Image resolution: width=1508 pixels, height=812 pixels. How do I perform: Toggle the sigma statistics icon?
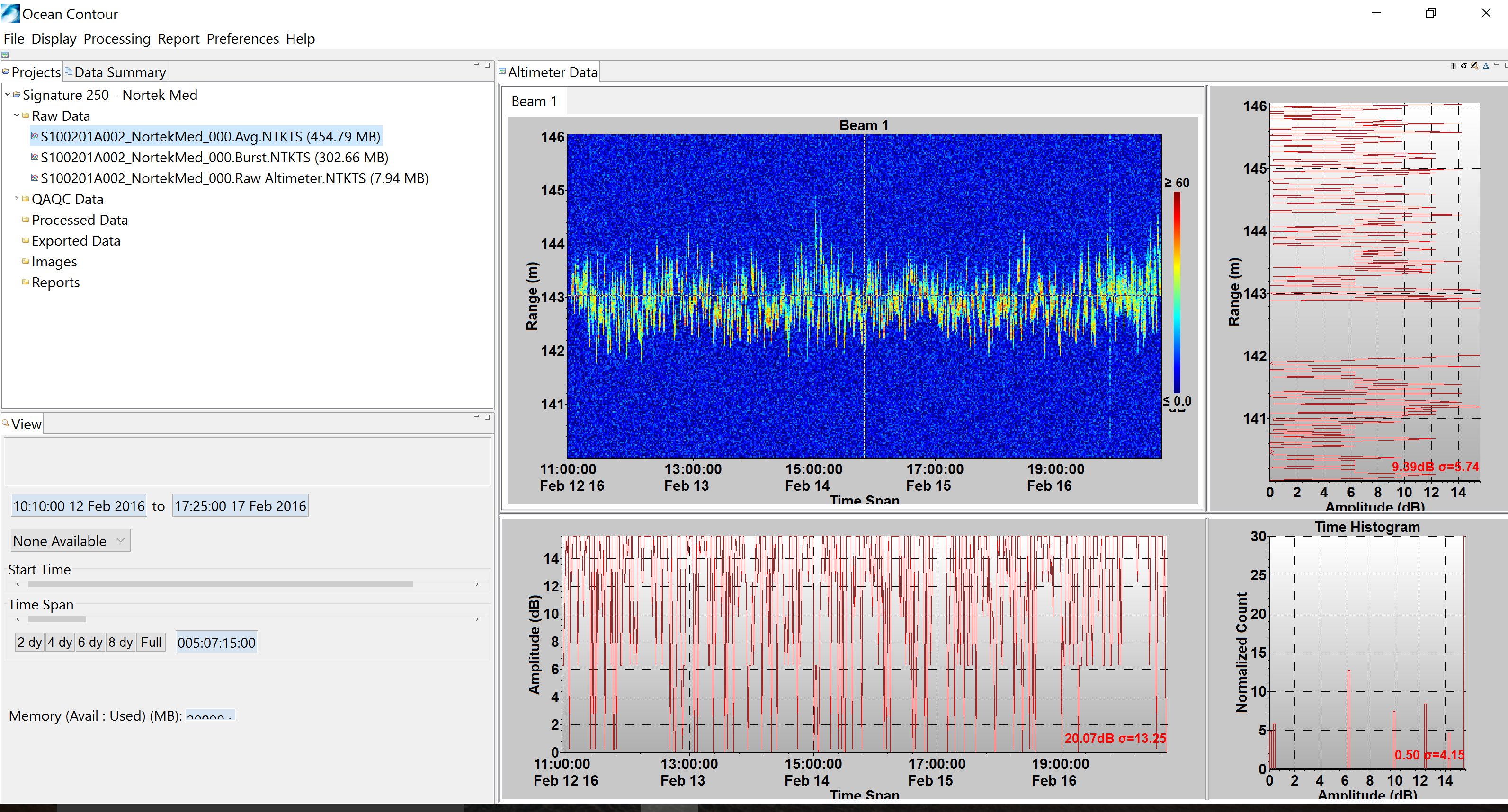point(1463,65)
